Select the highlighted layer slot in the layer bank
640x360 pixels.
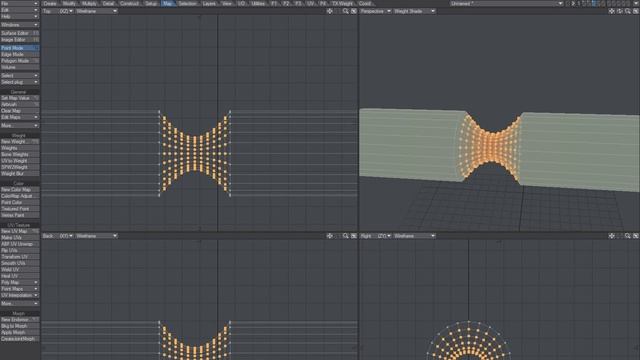(594, 3)
